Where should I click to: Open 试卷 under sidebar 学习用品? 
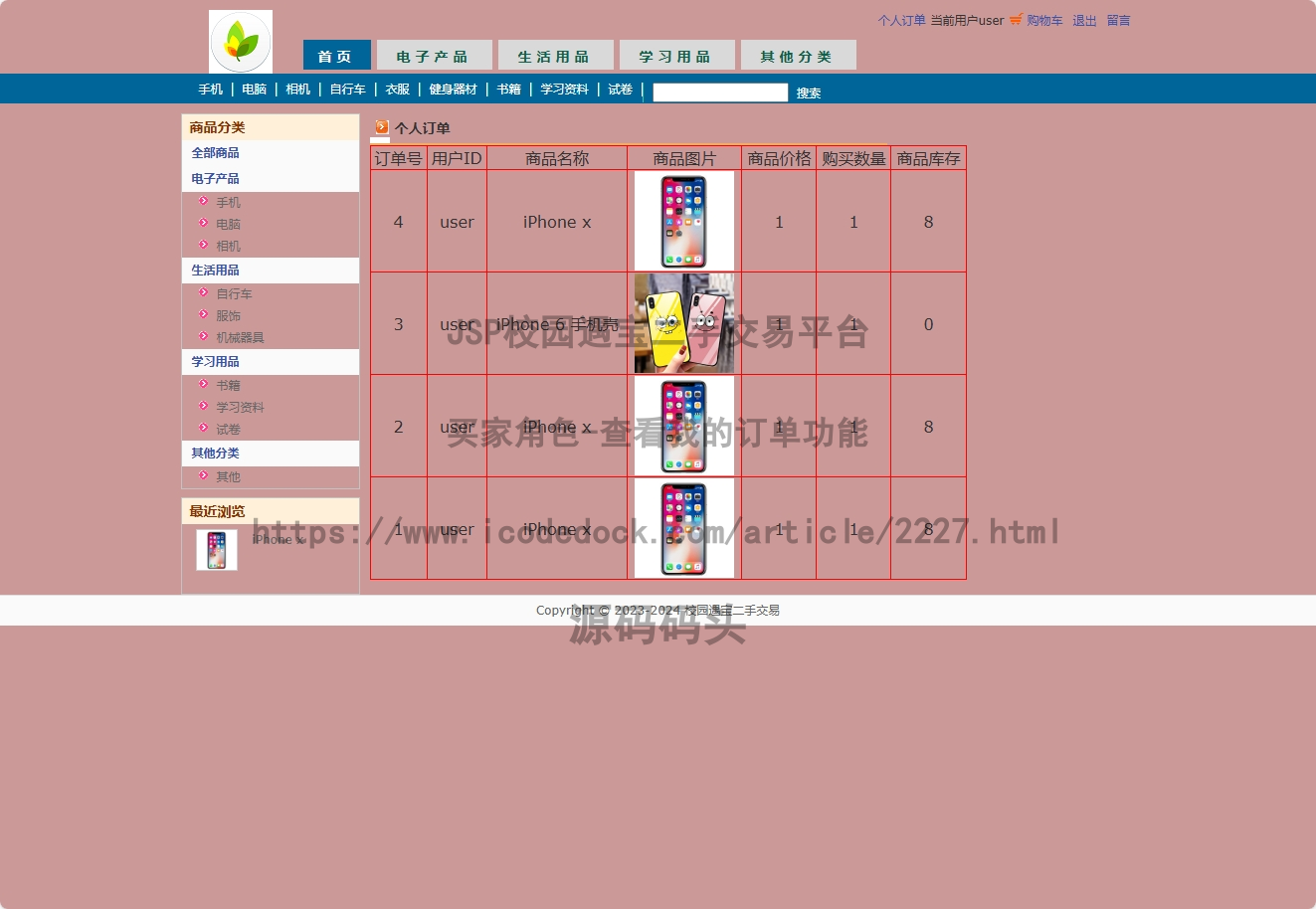tap(229, 430)
